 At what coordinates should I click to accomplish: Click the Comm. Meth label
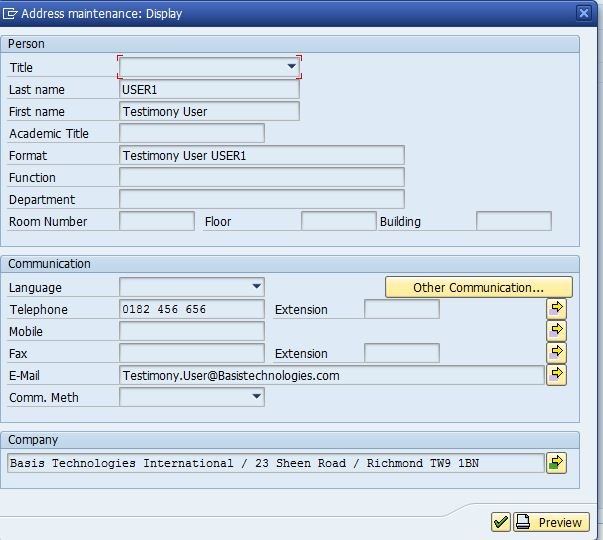coord(43,397)
